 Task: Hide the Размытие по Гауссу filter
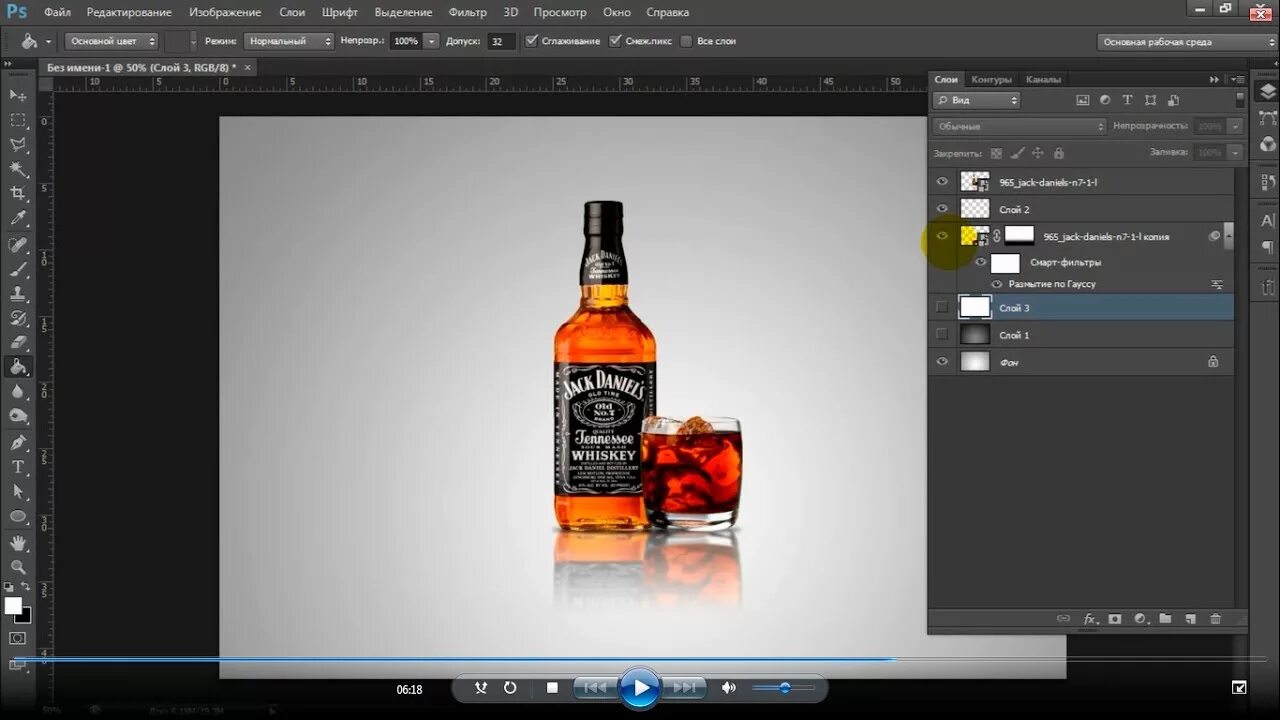click(996, 284)
